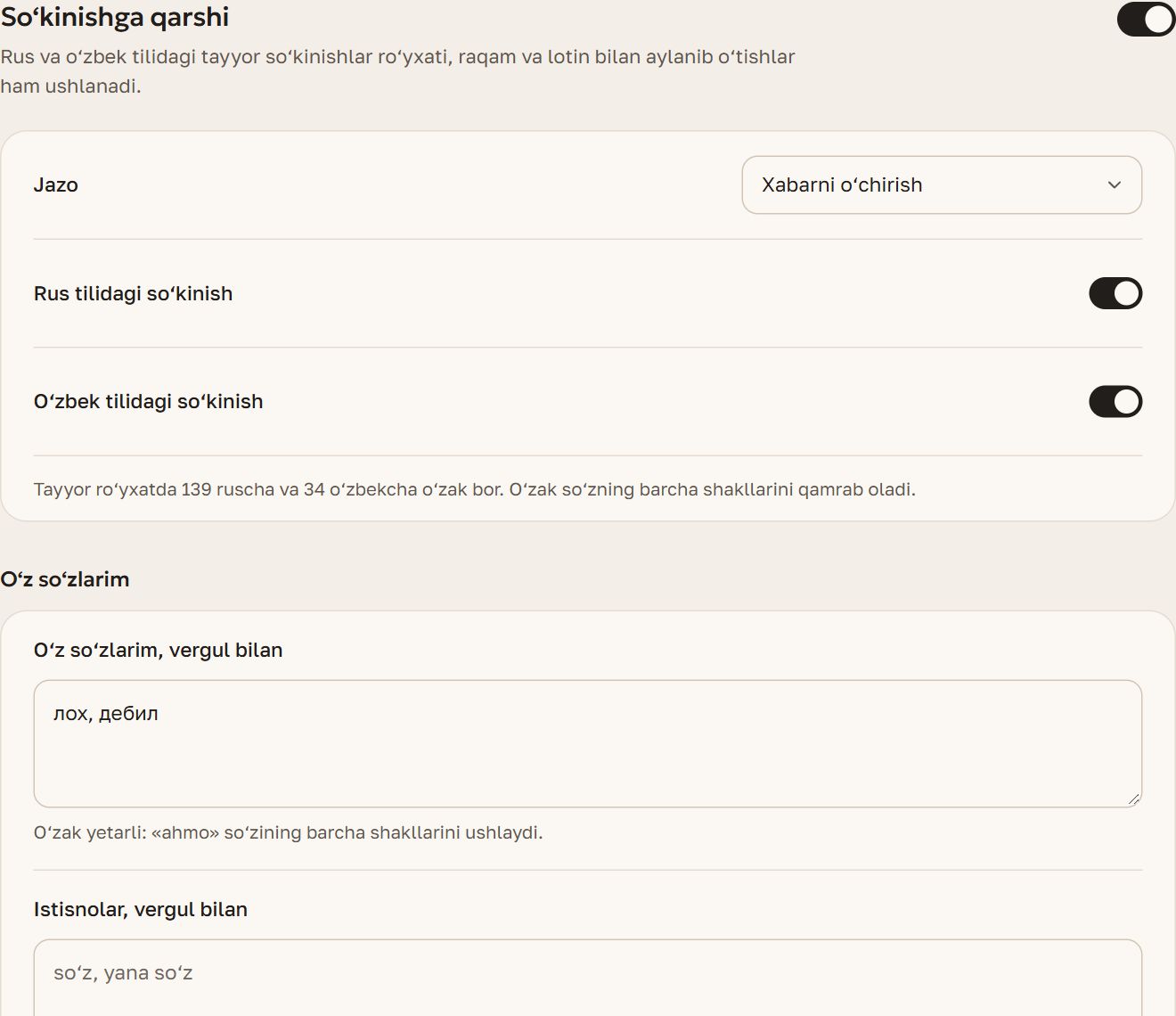Open the Jazo dropdown showing Xabarni o'chirish
Viewport: 1176px width, 1016px height.
[942, 184]
